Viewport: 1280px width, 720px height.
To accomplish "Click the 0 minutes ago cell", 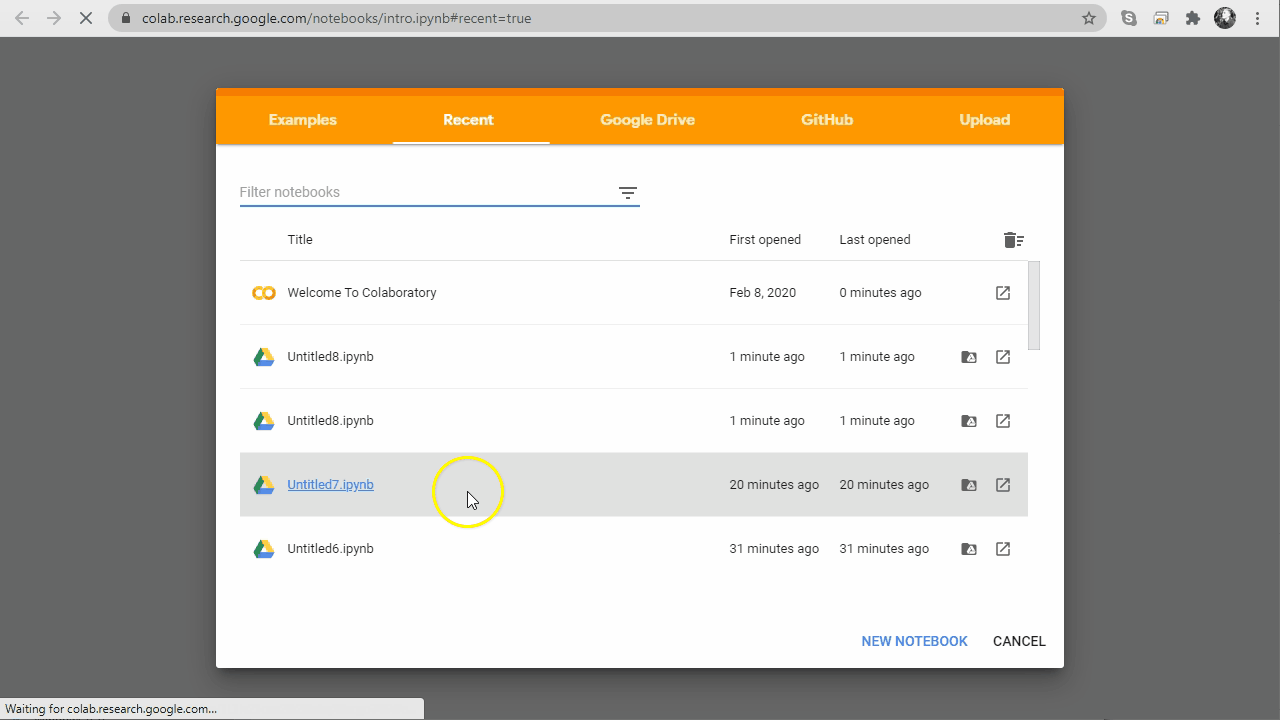I will coord(881,293).
